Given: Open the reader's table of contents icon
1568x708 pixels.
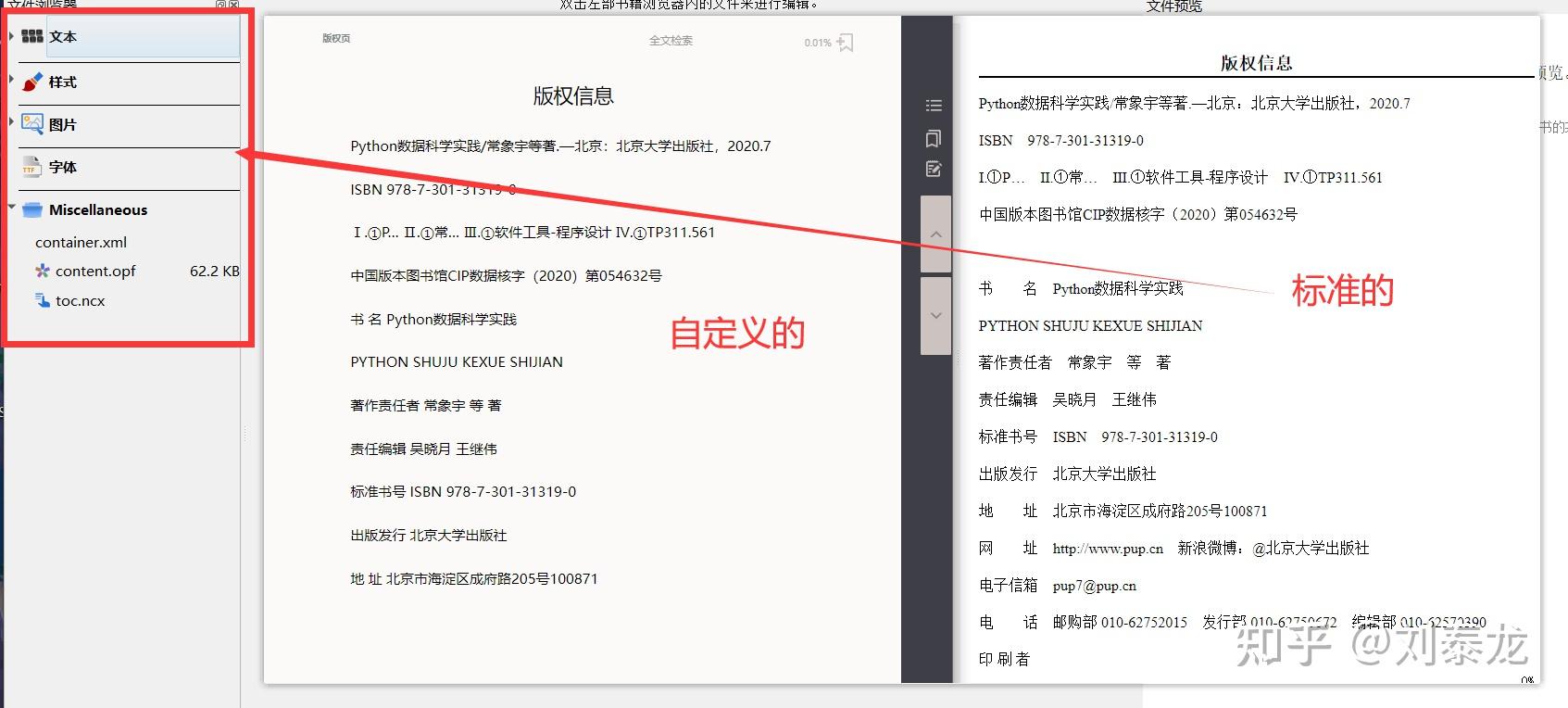Looking at the screenshot, I should (x=934, y=106).
